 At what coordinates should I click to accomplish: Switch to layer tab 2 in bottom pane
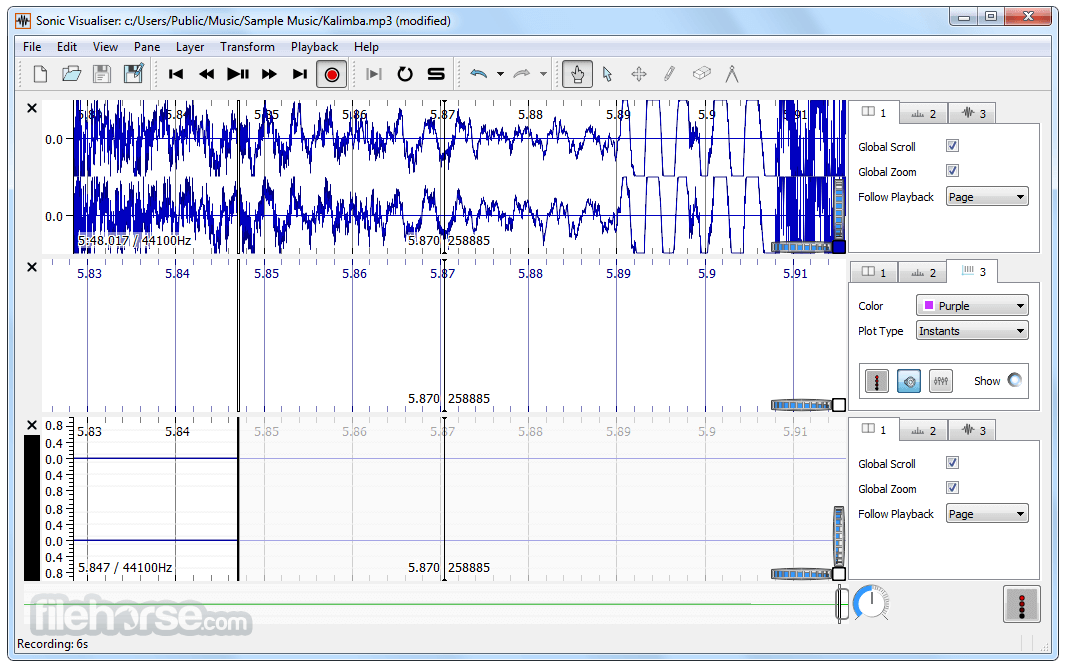pyautogui.click(x=923, y=430)
